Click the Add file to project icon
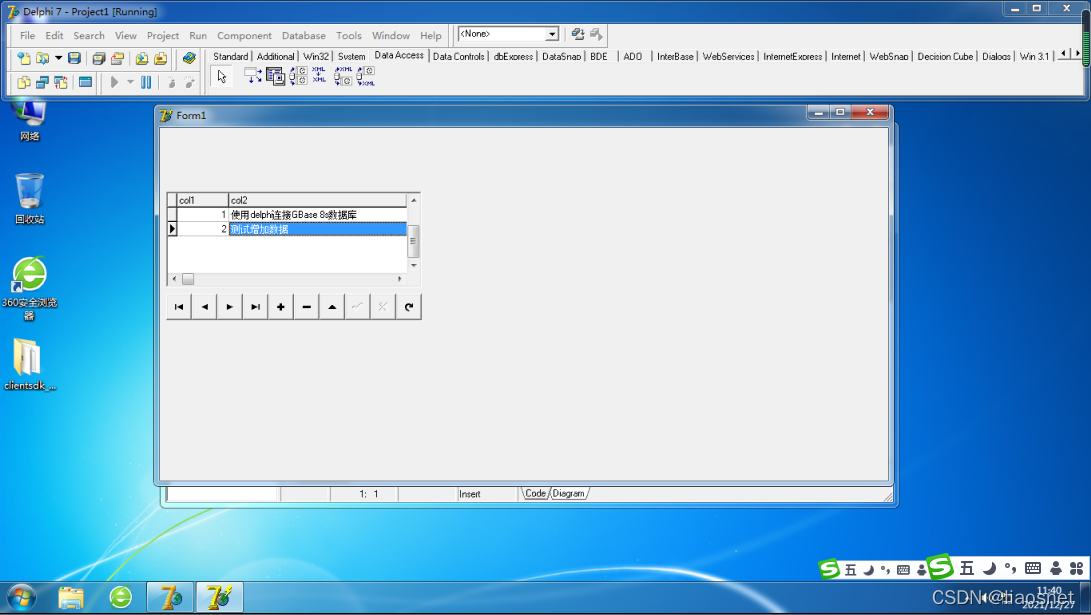 [142, 58]
